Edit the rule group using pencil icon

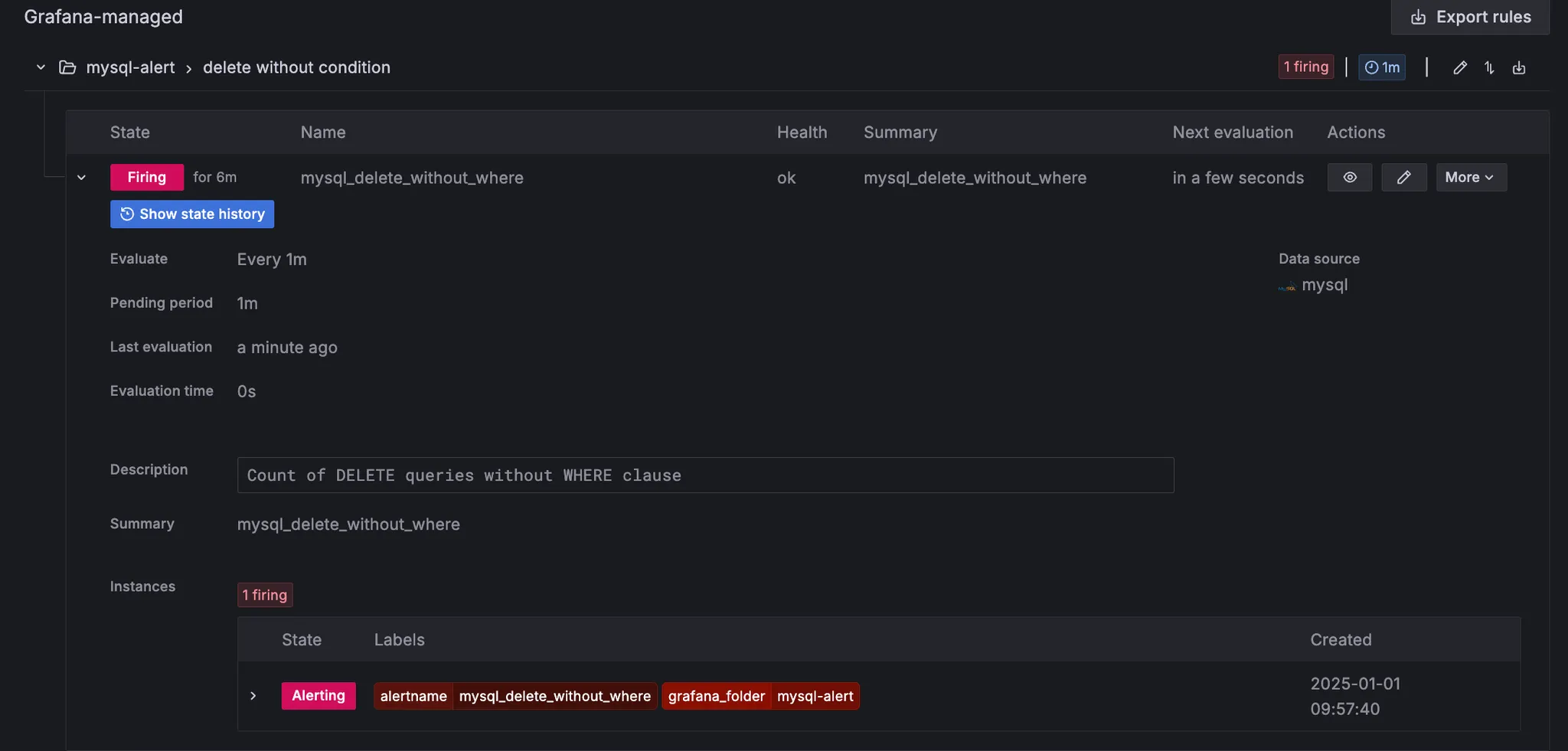tap(1460, 67)
